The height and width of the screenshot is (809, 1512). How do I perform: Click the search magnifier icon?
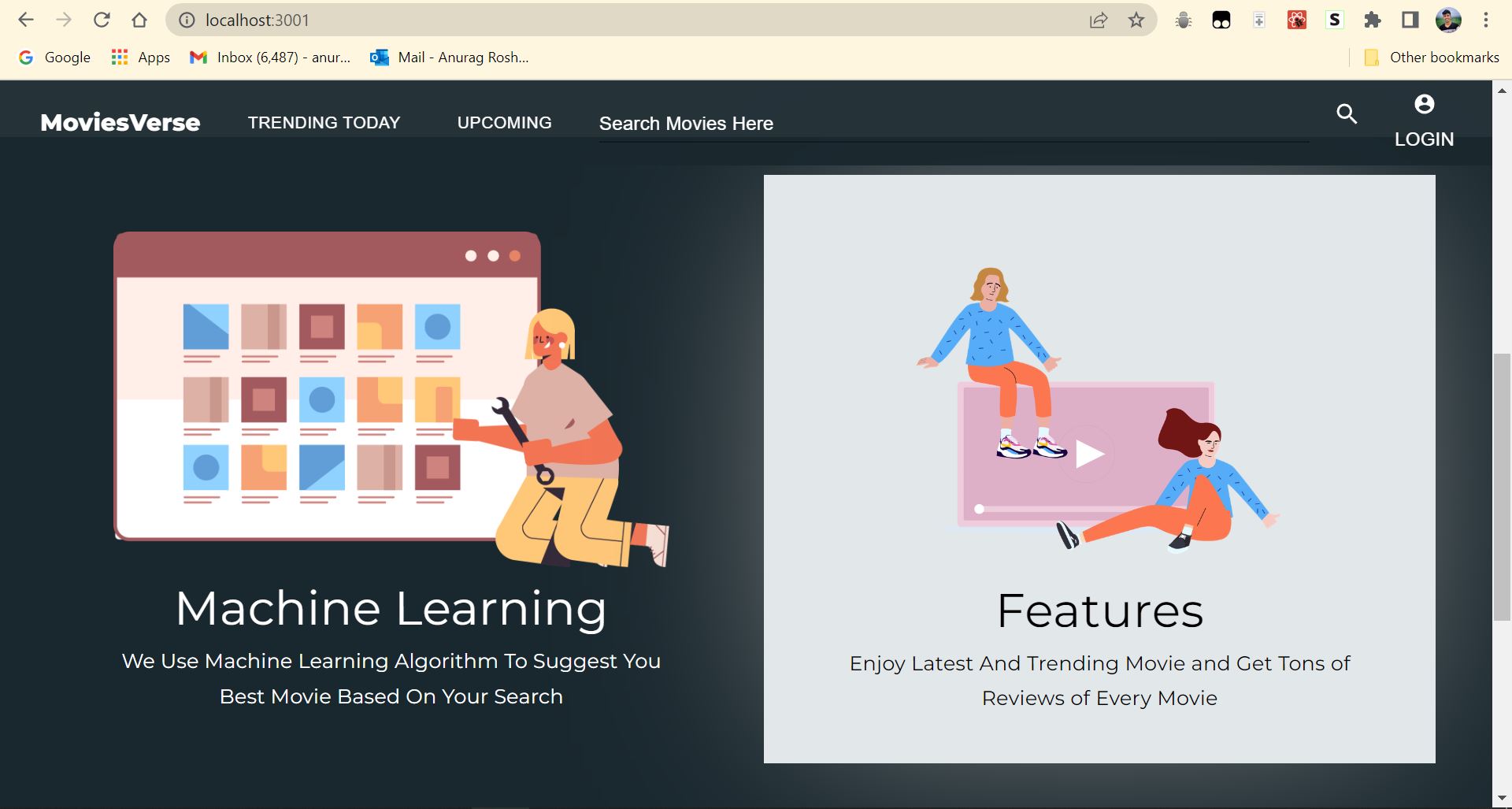1347,114
